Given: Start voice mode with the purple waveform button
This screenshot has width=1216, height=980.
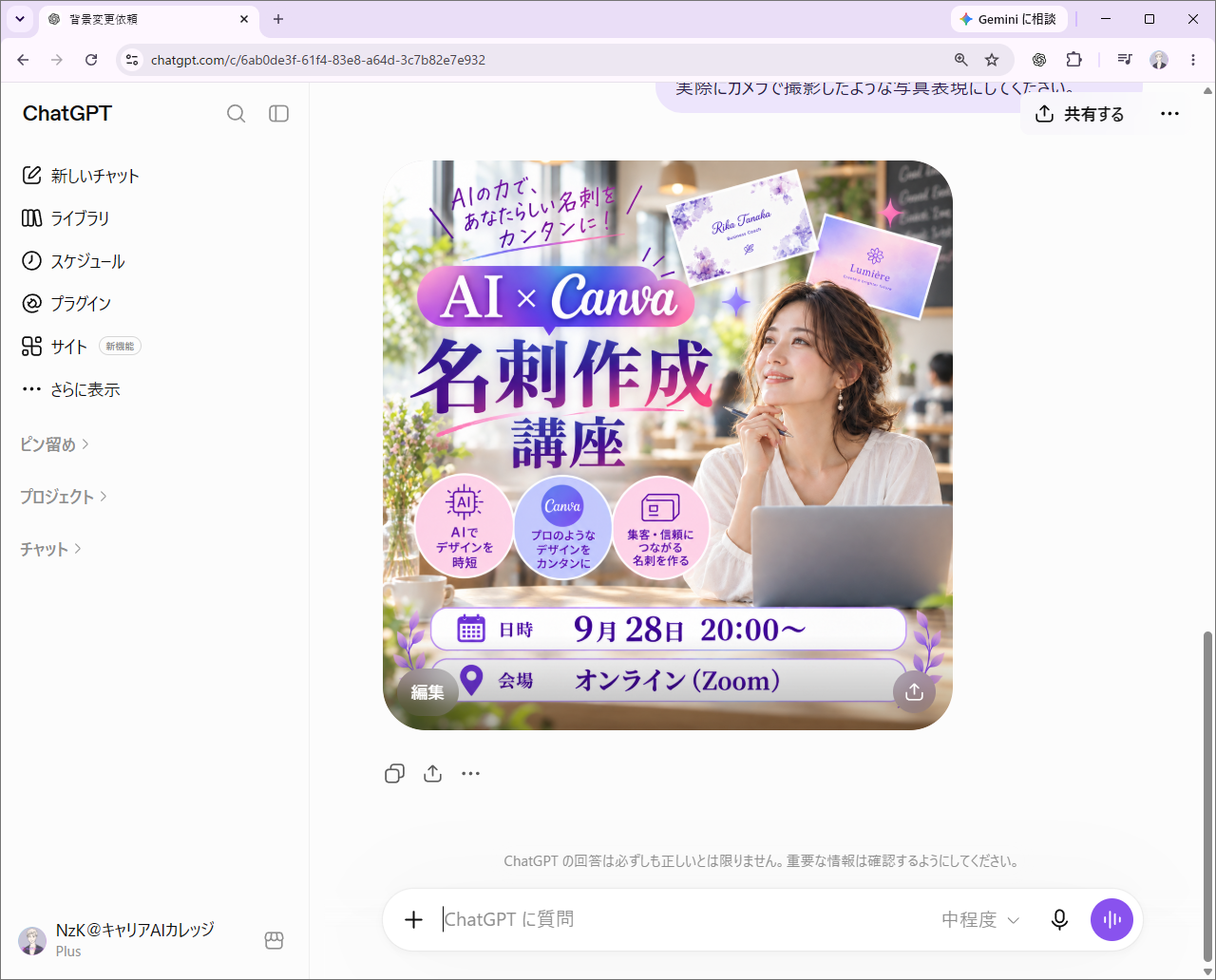Looking at the screenshot, I should click(x=1111, y=919).
